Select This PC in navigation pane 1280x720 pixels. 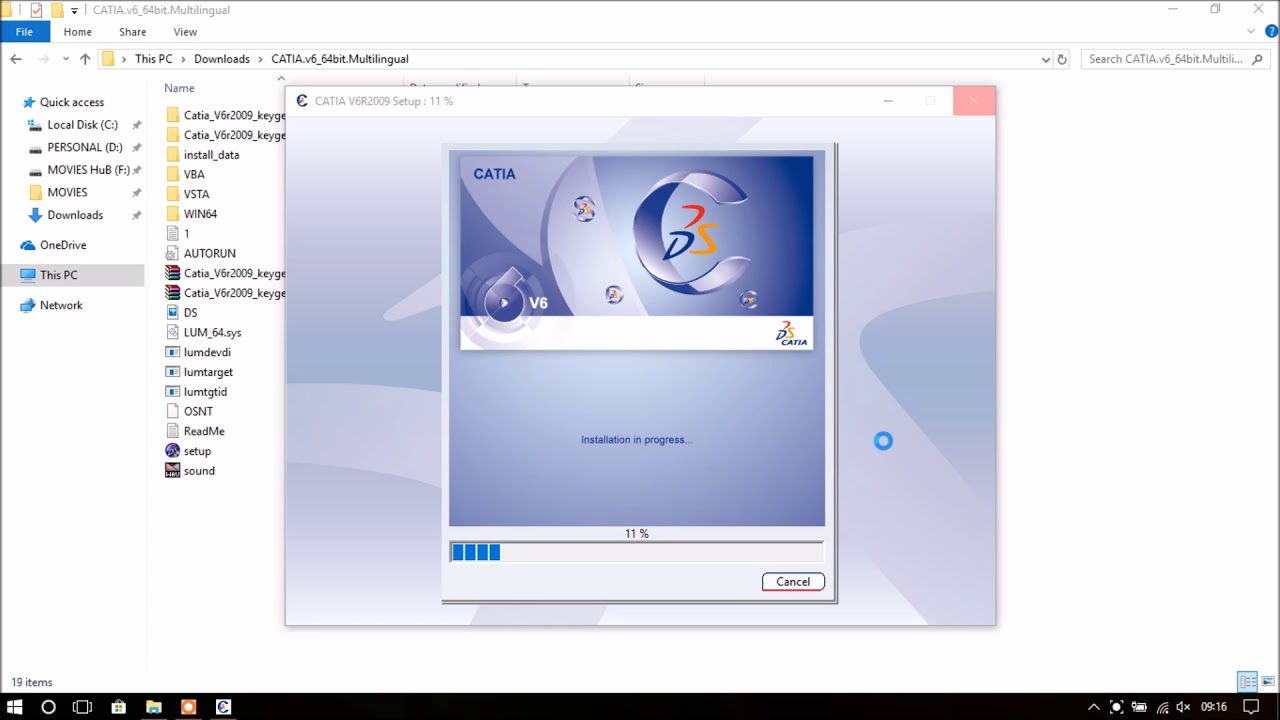58,275
